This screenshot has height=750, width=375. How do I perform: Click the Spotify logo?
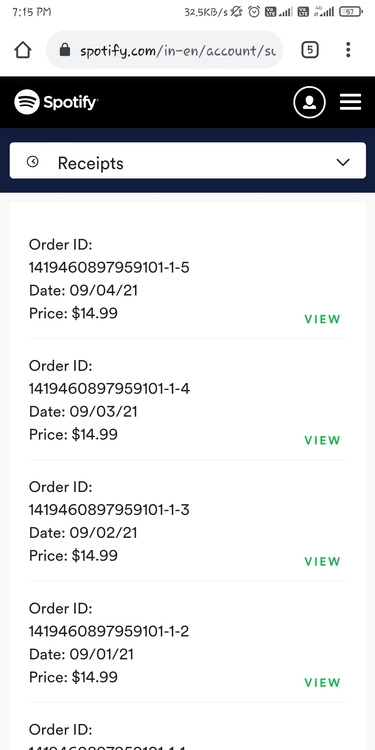pyautogui.click(x=56, y=102)
